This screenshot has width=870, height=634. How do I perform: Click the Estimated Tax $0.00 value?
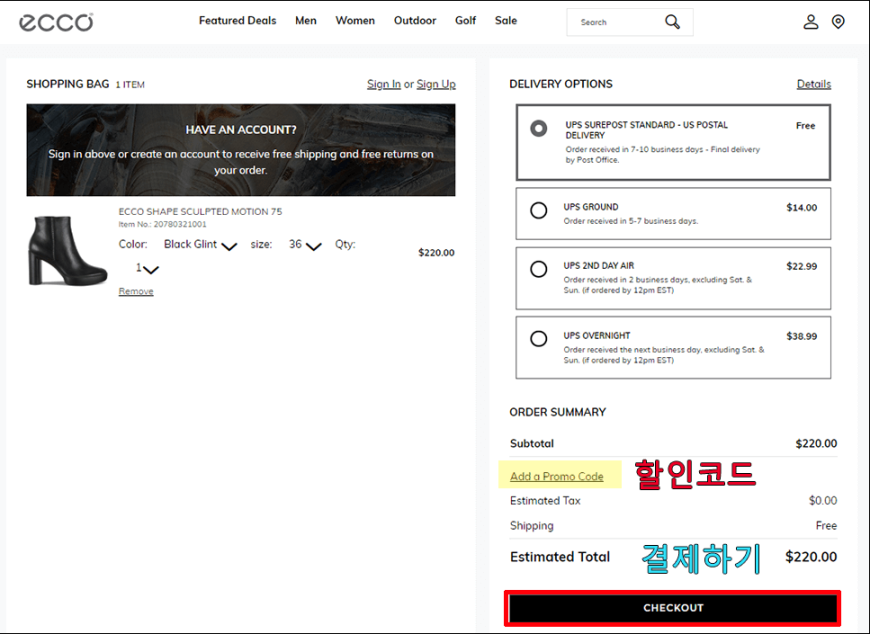pyautogui.click(x=823, y=501)
